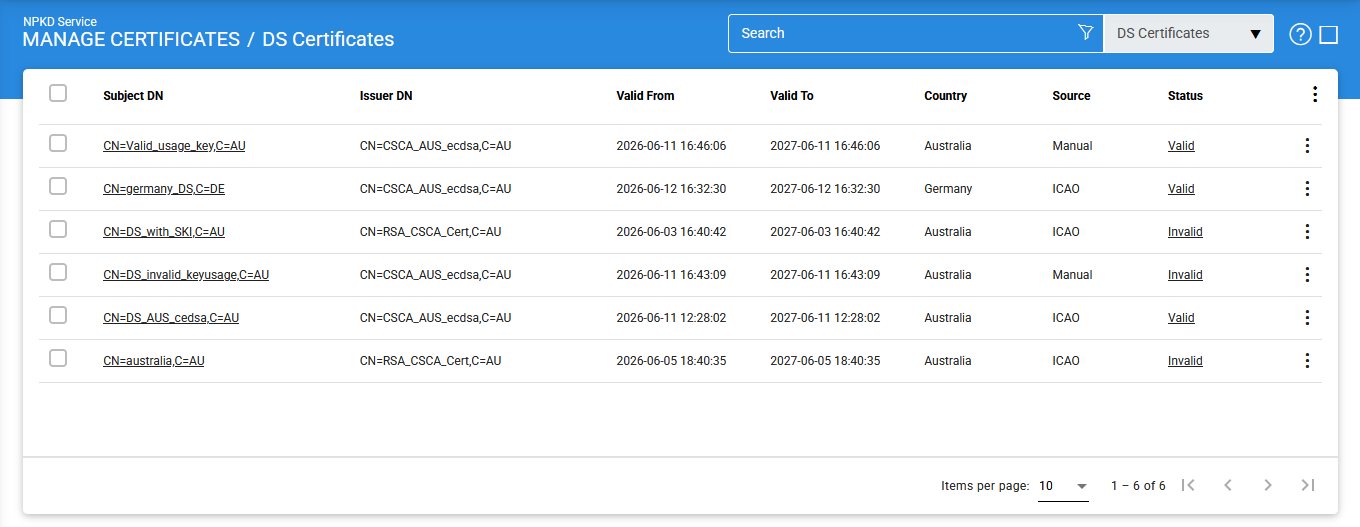Viewport: 1360px width, 527px height.
Task: Toggle the select-all header checkbox
Action: click(x=58, y=93)
